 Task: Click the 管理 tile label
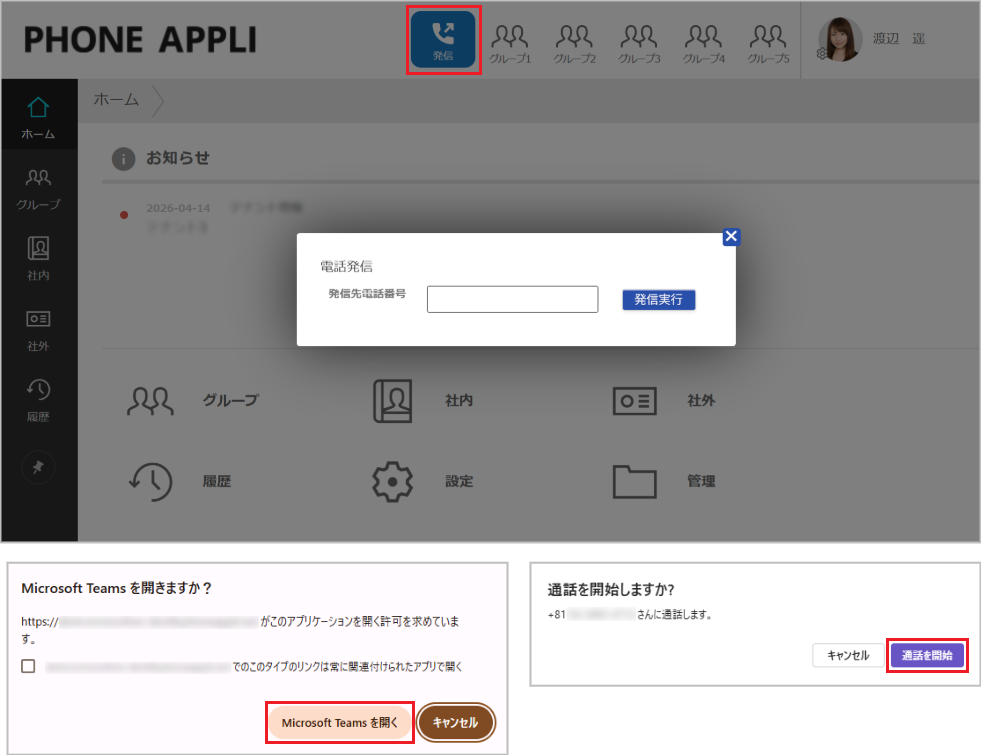tap(701, 481)
